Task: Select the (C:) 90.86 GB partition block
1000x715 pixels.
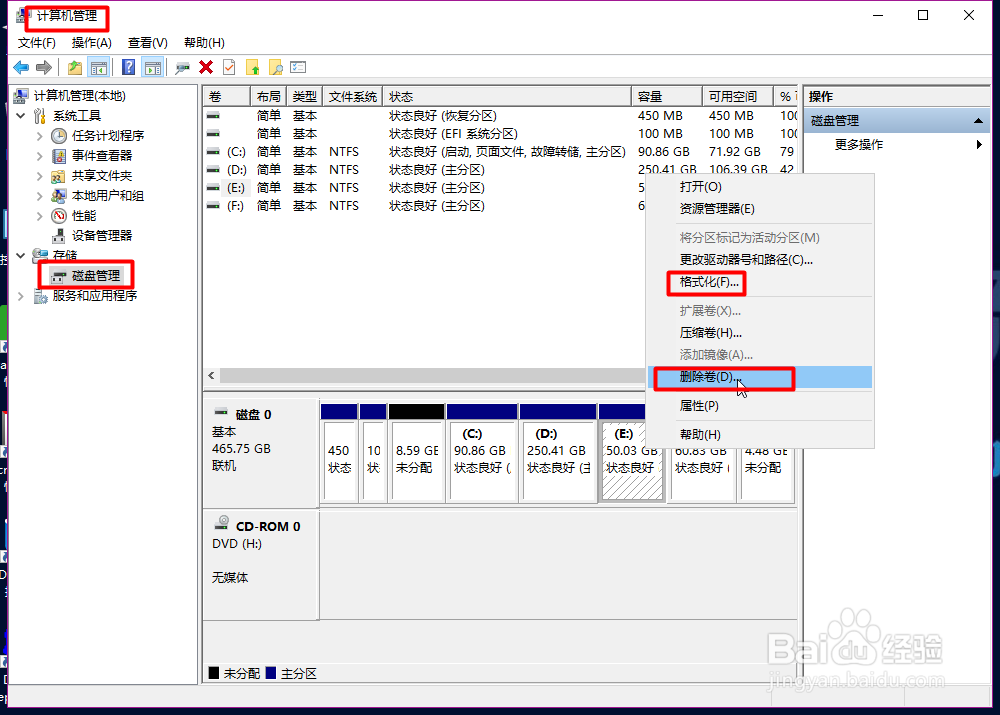Action: [482, 452]
